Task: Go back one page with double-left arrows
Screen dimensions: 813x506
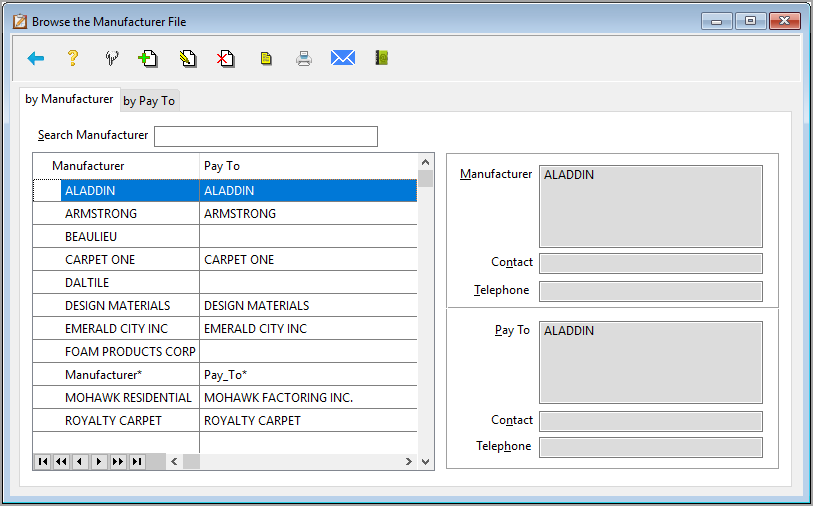Action: pos(61,461)
